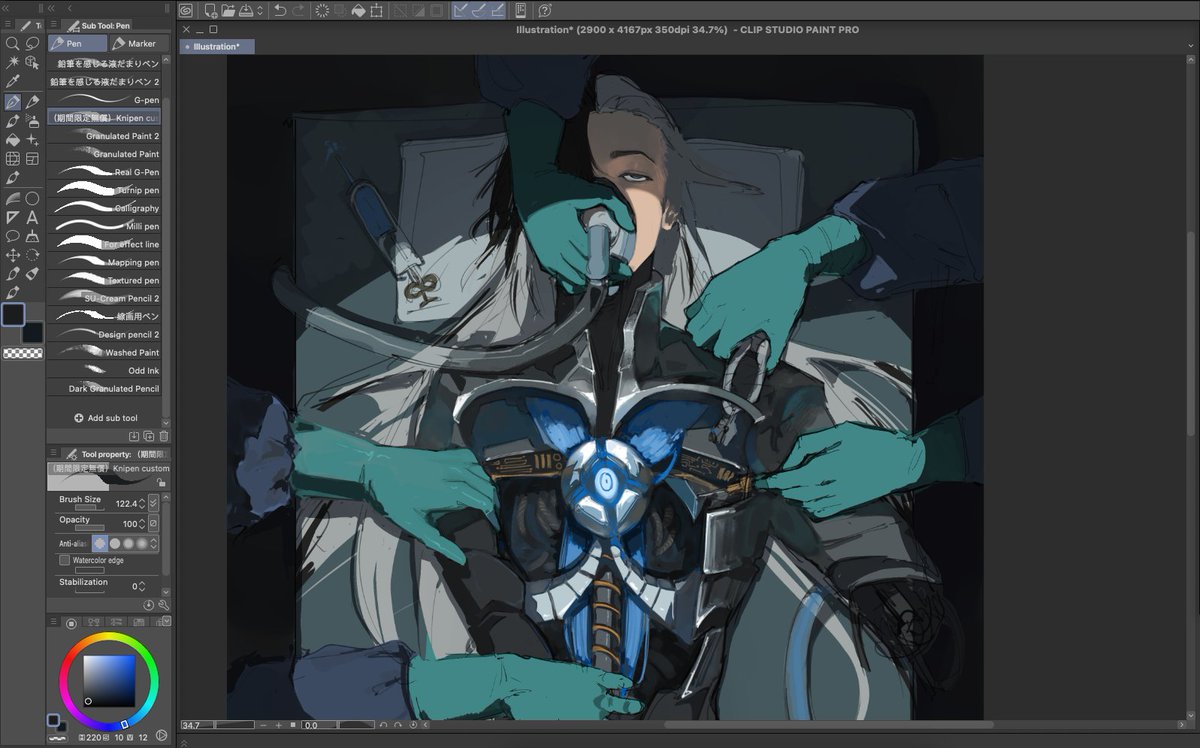This screenshot has height=748, width=1200.
Task: Select the Fill bucket tool
Action: pyautogui.click(x=12, y=140)
